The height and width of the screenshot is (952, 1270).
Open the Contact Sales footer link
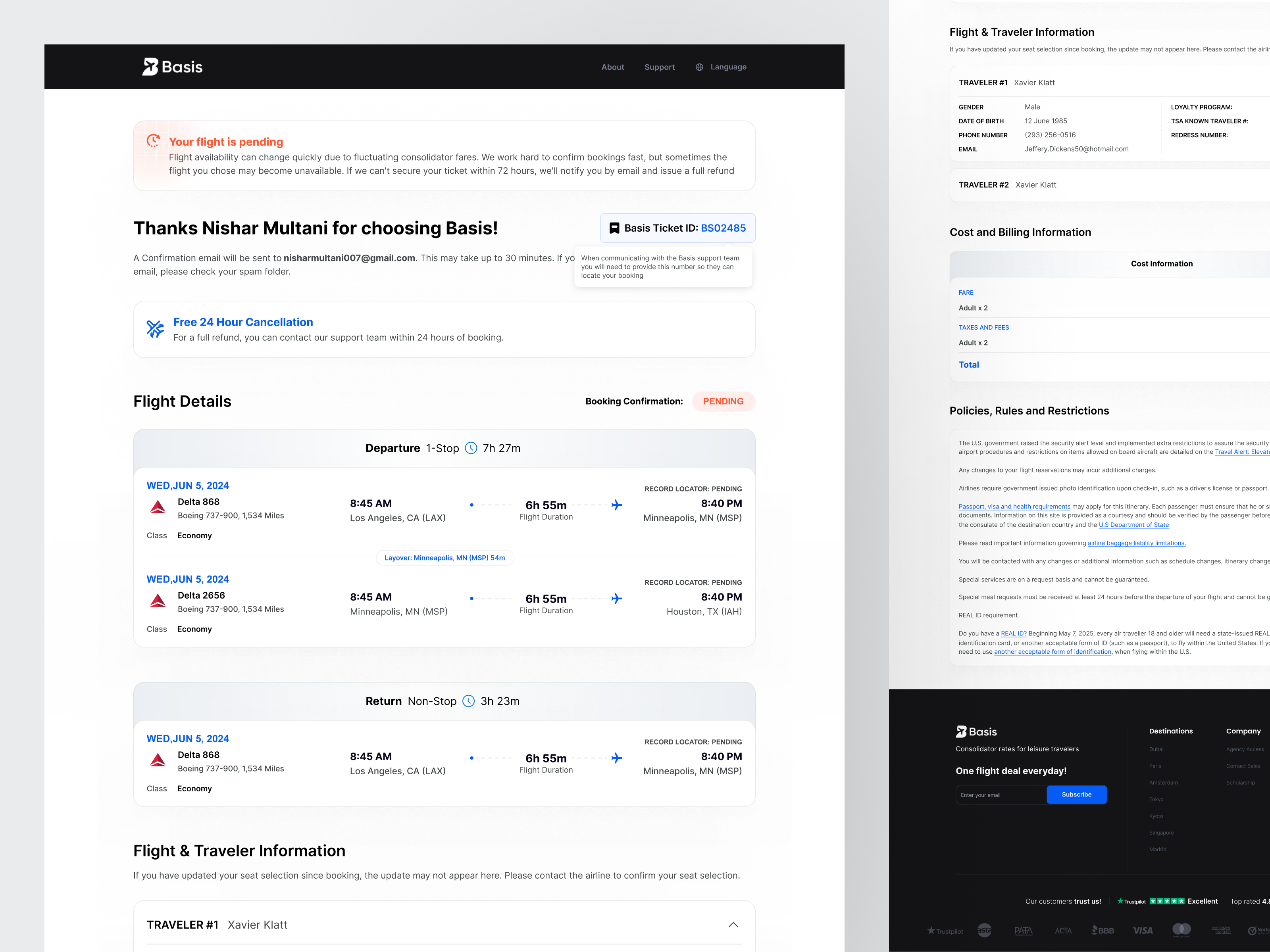(x=1243, y=766)
